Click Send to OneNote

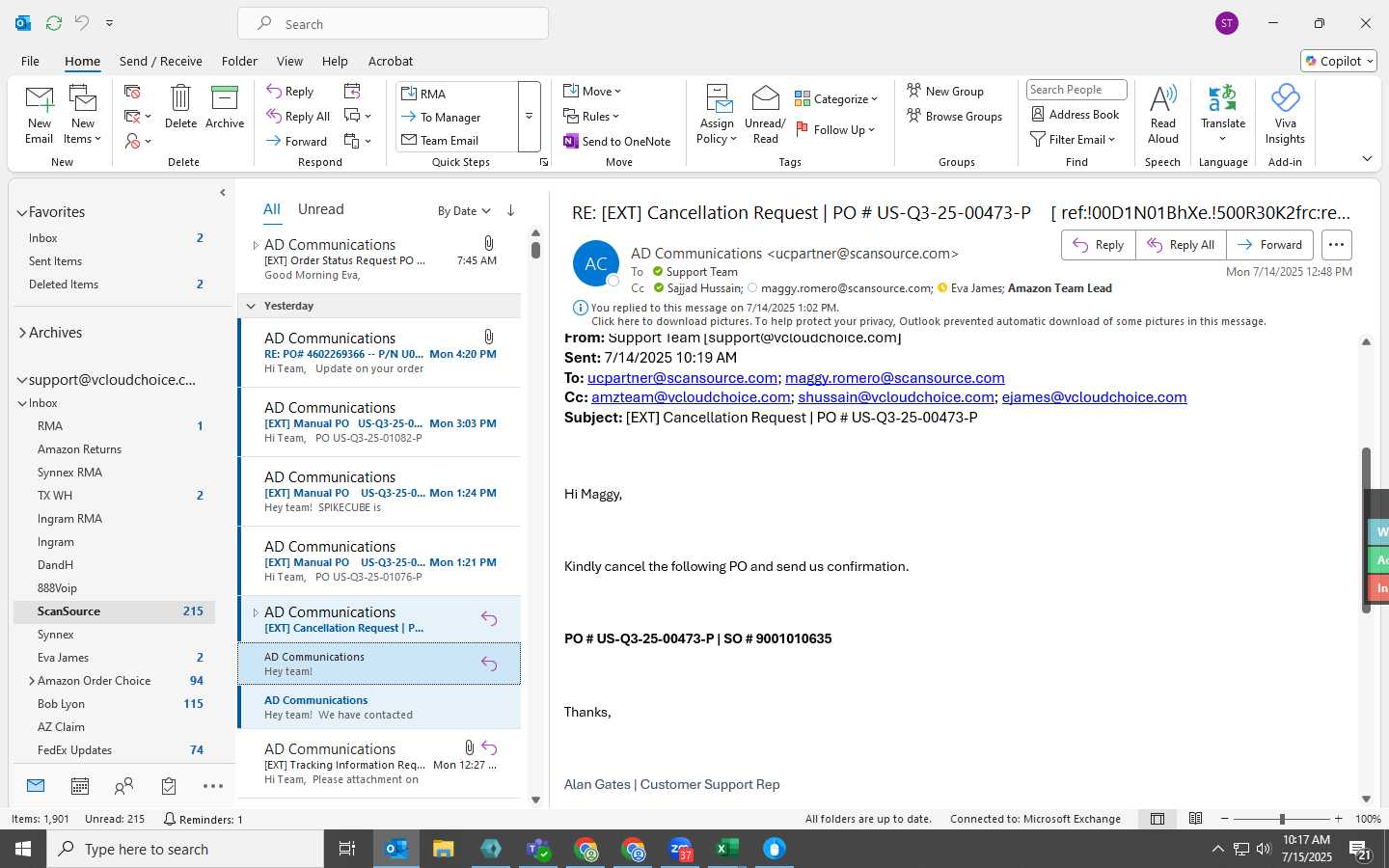[x=616, y=141]
